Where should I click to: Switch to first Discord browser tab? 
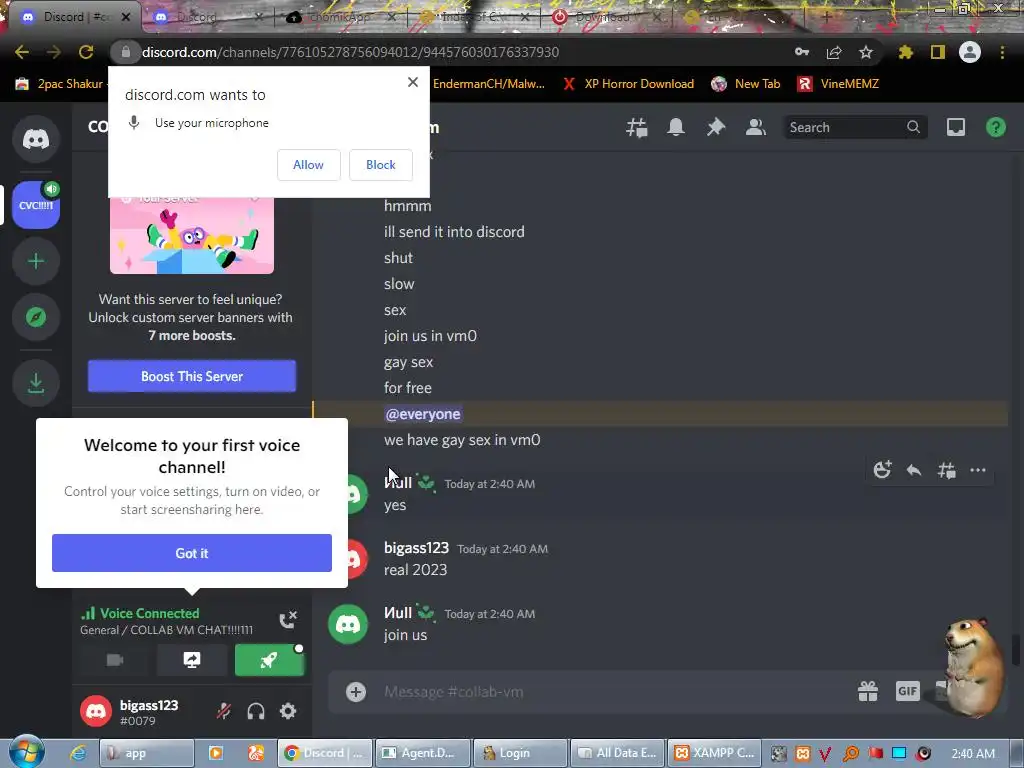(x=73, y=17)
